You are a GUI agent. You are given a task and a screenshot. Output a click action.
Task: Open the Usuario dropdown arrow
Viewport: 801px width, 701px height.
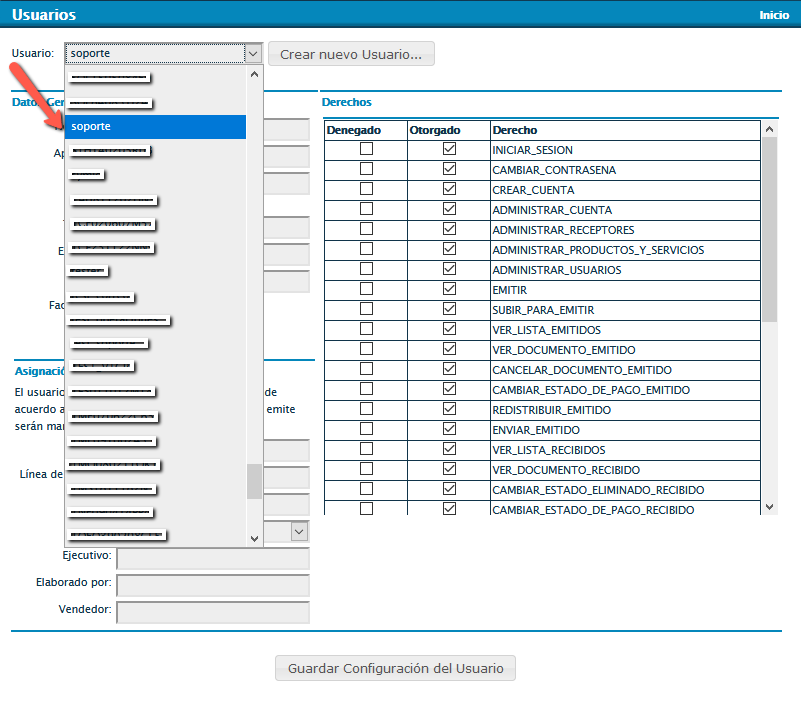[253, 54]
